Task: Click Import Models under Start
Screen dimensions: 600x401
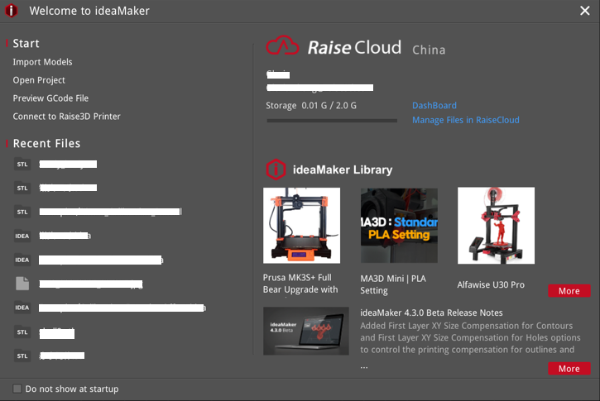Action: coord(42,62)
